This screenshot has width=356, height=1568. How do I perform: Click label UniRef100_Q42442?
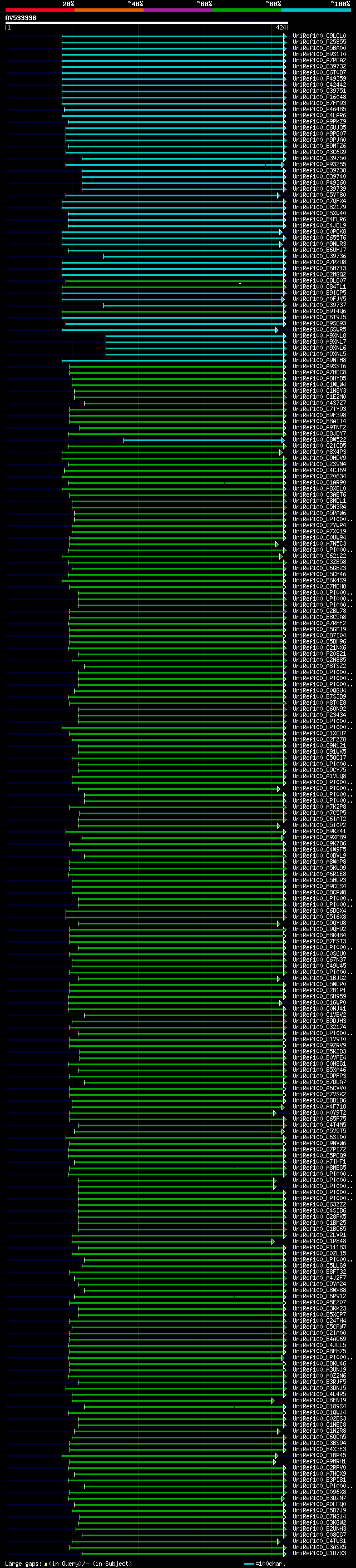[x=319, y=85]
